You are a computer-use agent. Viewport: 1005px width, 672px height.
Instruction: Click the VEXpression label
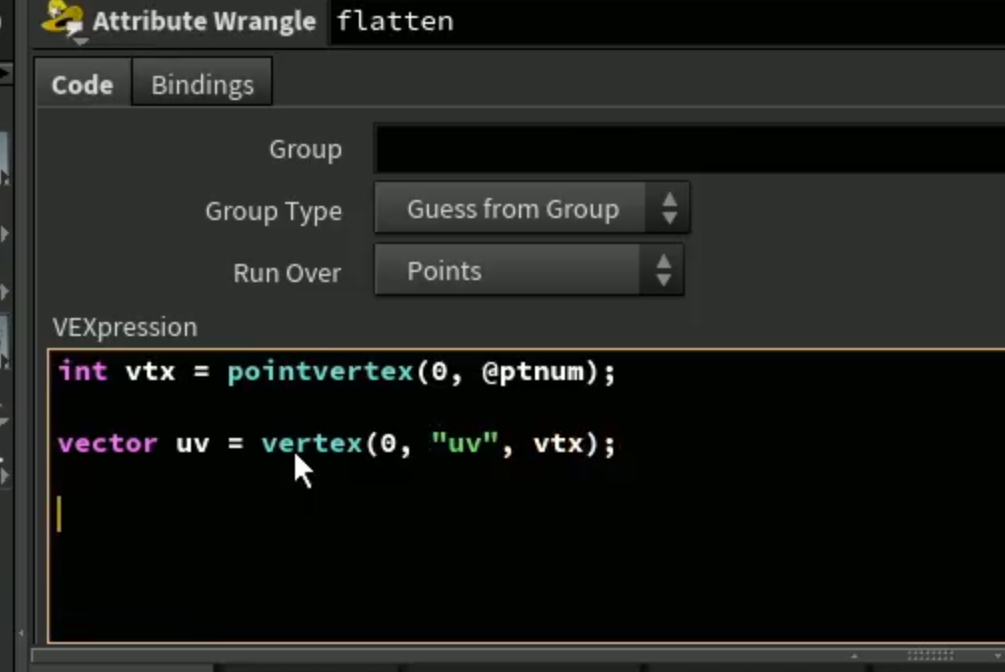pyautogui.click(x=125, y=327)
